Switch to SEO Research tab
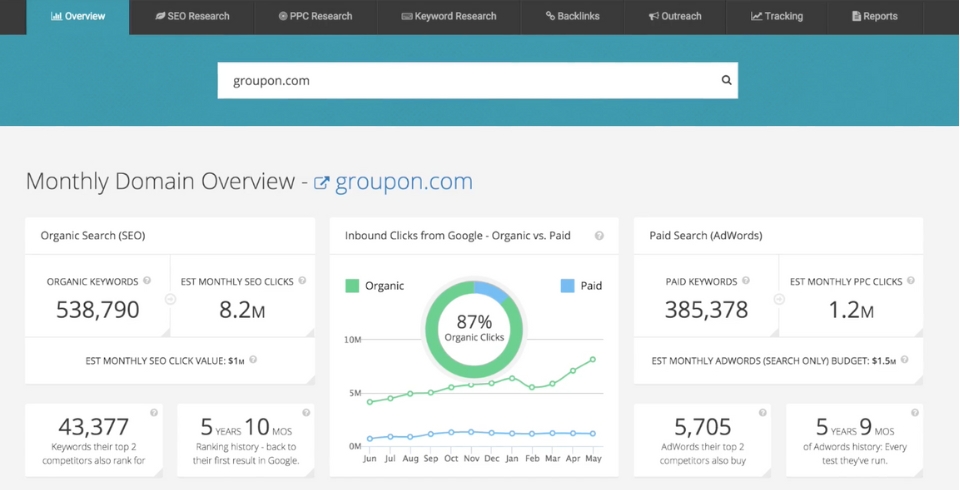The height and width of the screenshot is (490, 960). click(192, 17)
